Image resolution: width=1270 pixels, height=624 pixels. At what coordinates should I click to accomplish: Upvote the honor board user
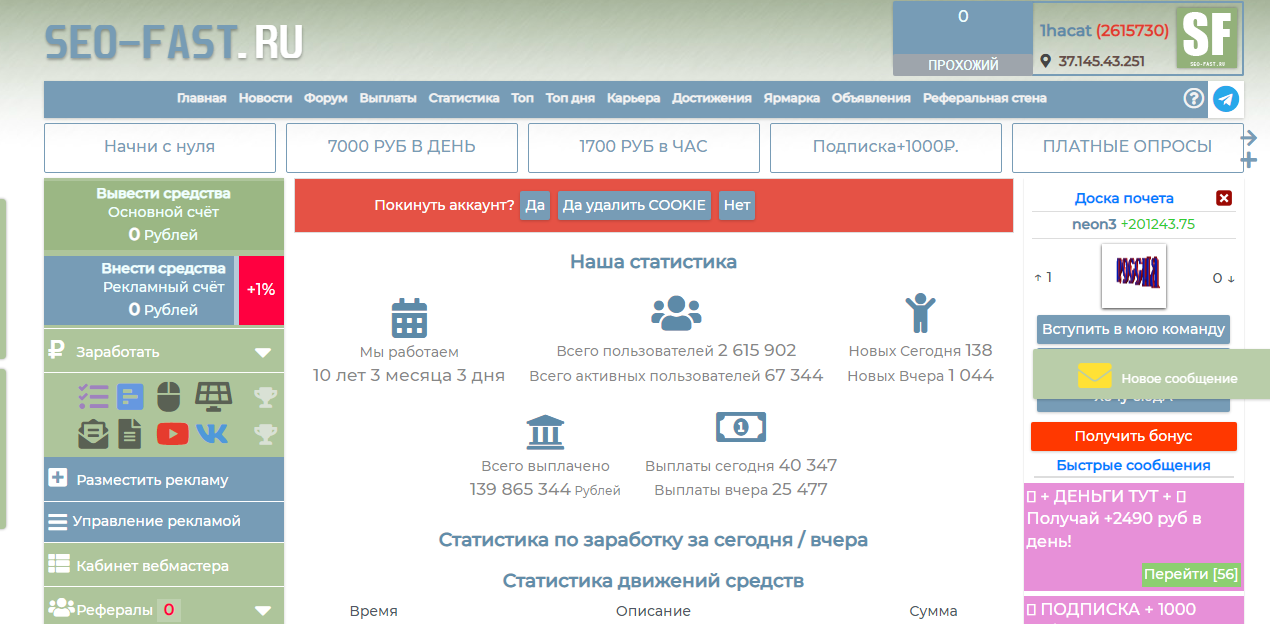[1043, 277]
